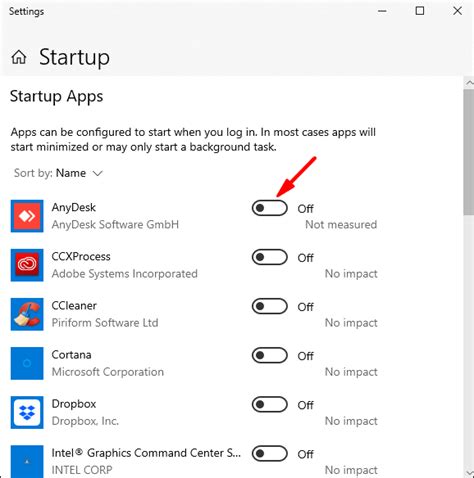Image resolution: width=474 pixels, height=478 pixels.
Task: Minimize the Settings window
Action: (x=382, y=11)
